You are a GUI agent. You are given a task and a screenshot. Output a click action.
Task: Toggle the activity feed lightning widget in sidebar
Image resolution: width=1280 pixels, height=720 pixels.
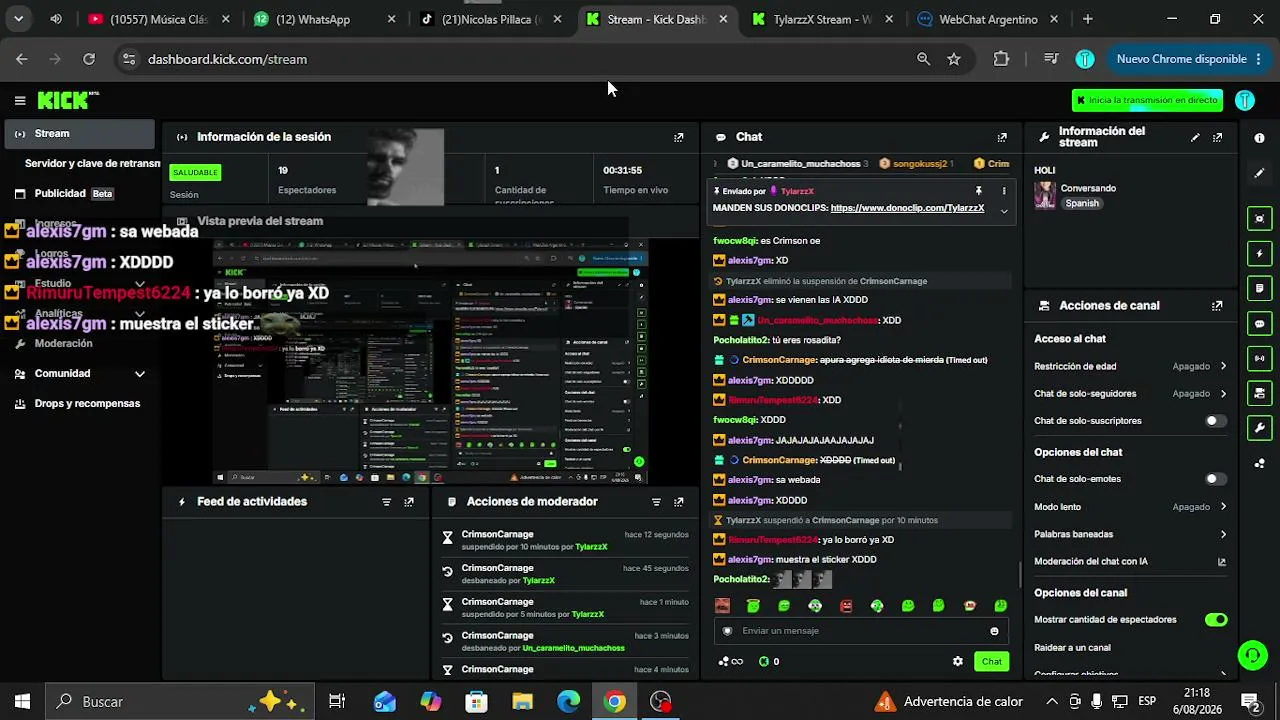pyautogui.click(x=1259, y=254)
